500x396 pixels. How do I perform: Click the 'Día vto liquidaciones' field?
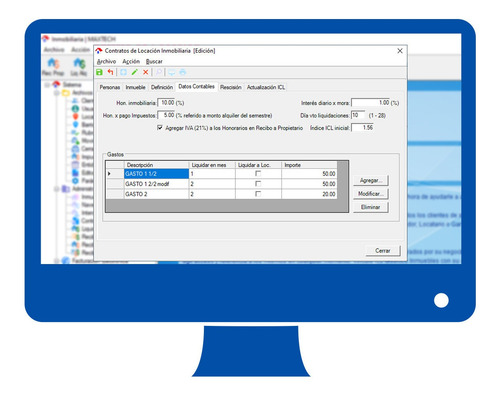point(358,115)
